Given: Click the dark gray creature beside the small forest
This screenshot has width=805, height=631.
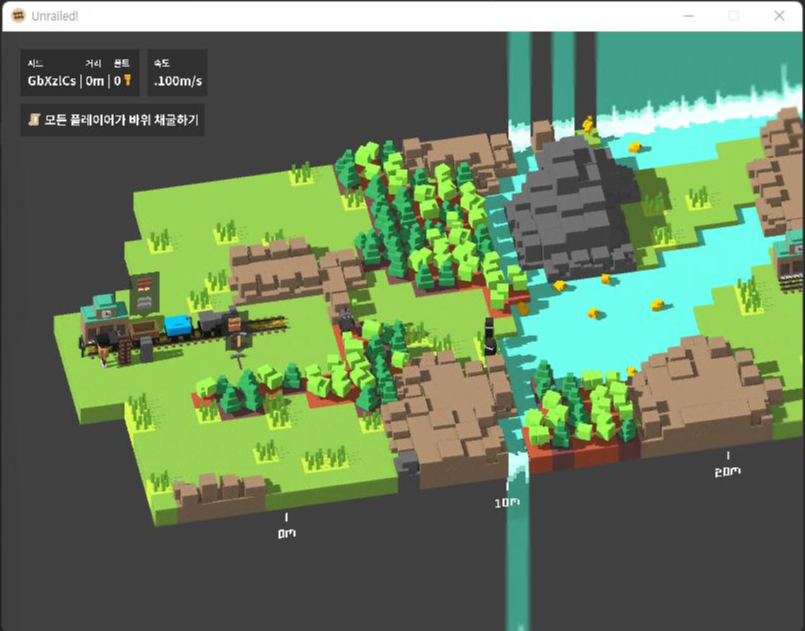Looking at the screenshot, I should [346, 321].
